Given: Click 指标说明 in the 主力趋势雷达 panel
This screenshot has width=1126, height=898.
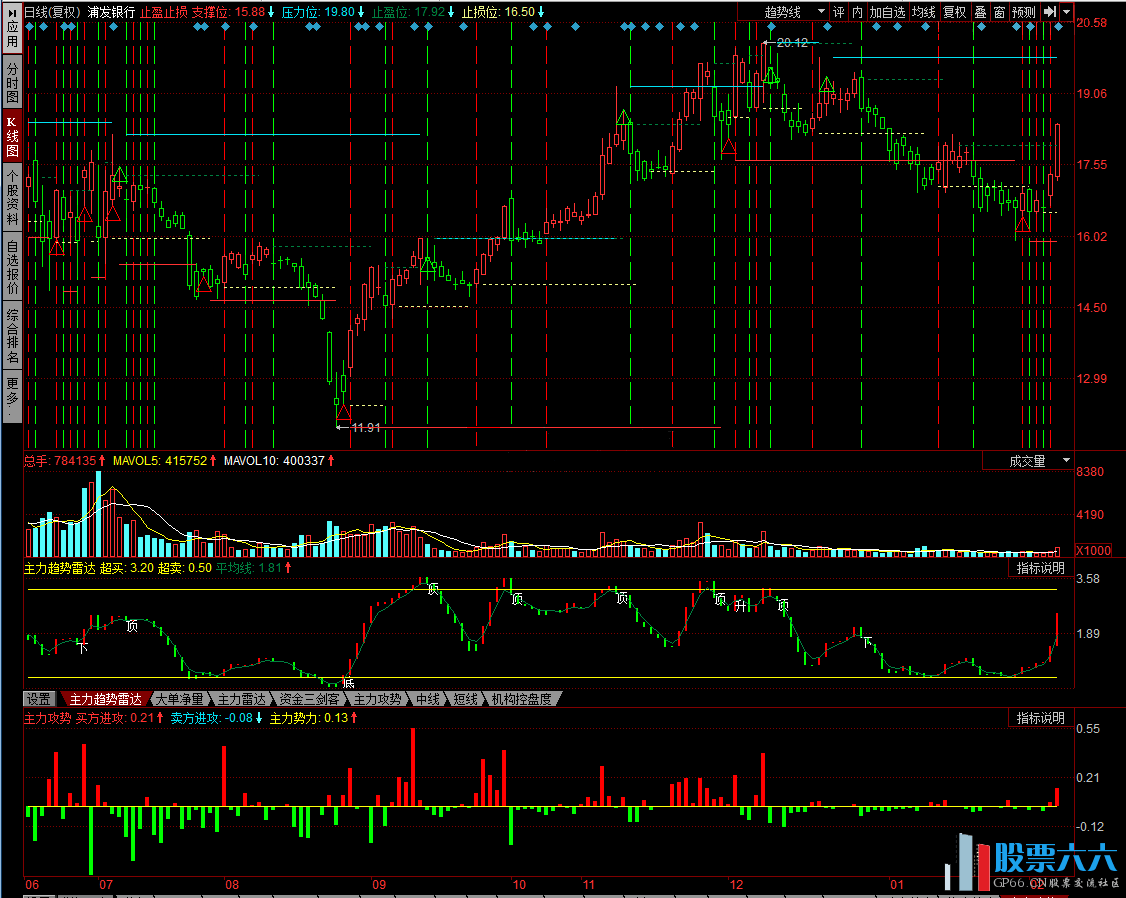Looking at the screenshot, I should [1040, 568].
